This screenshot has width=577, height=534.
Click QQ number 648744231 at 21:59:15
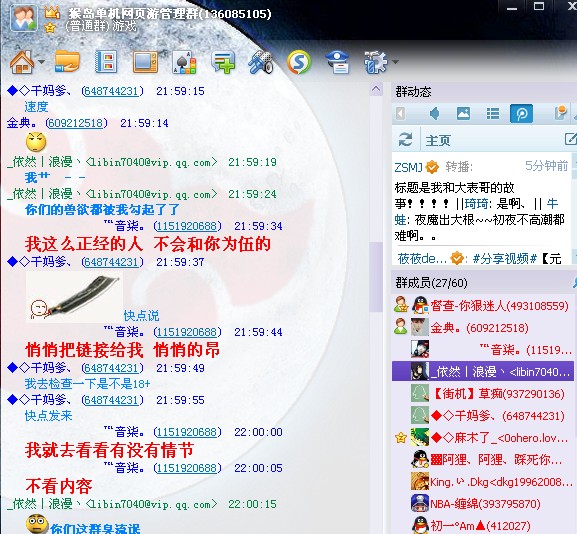tap(111, 91)
